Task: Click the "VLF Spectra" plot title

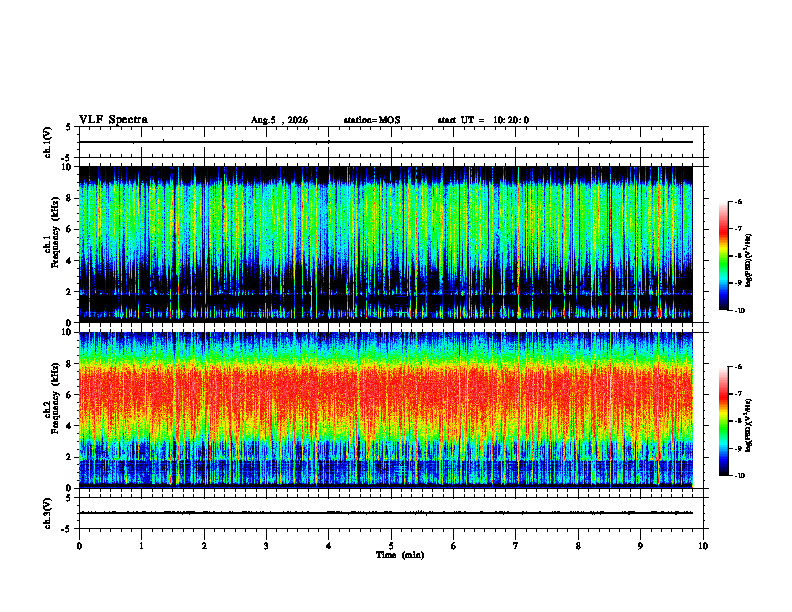Action: click(x=113, y=120)
